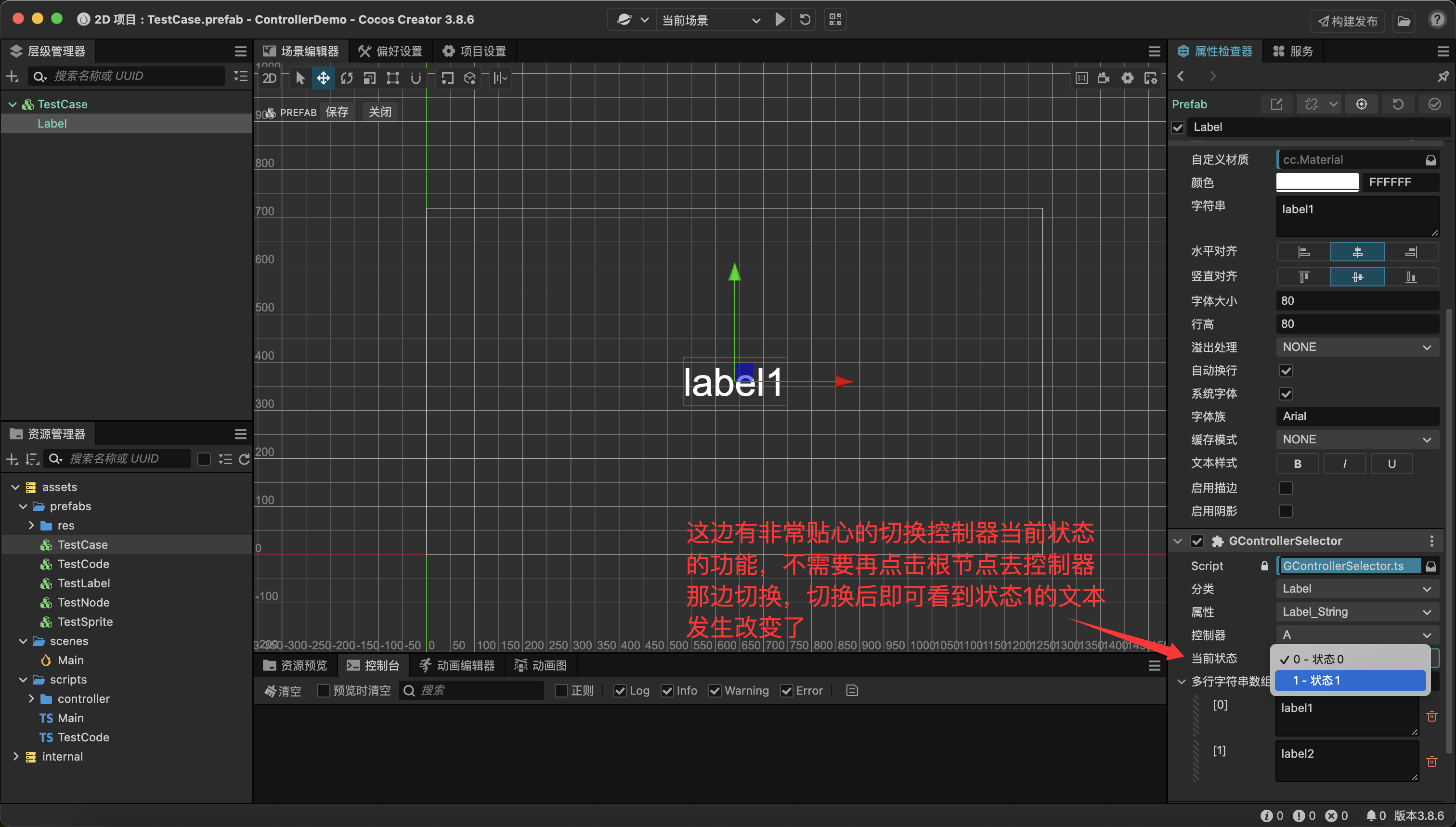
Task: Refresh the assets panel
Action: 244,459
